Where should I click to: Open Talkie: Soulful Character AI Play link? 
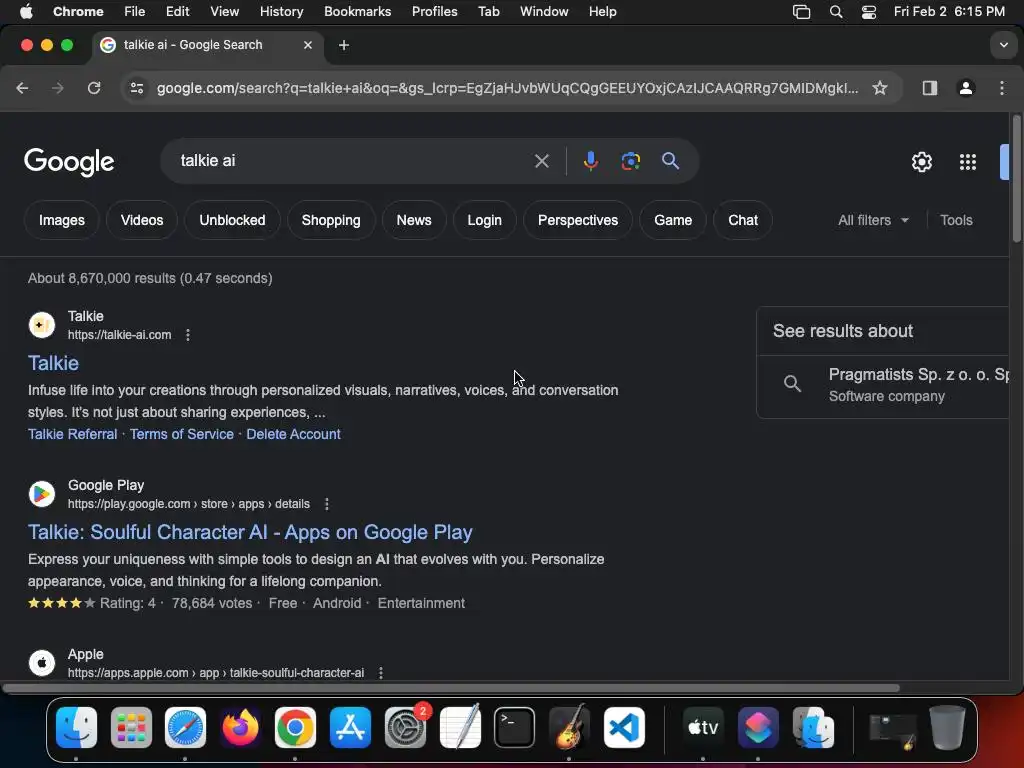[250, 532]
